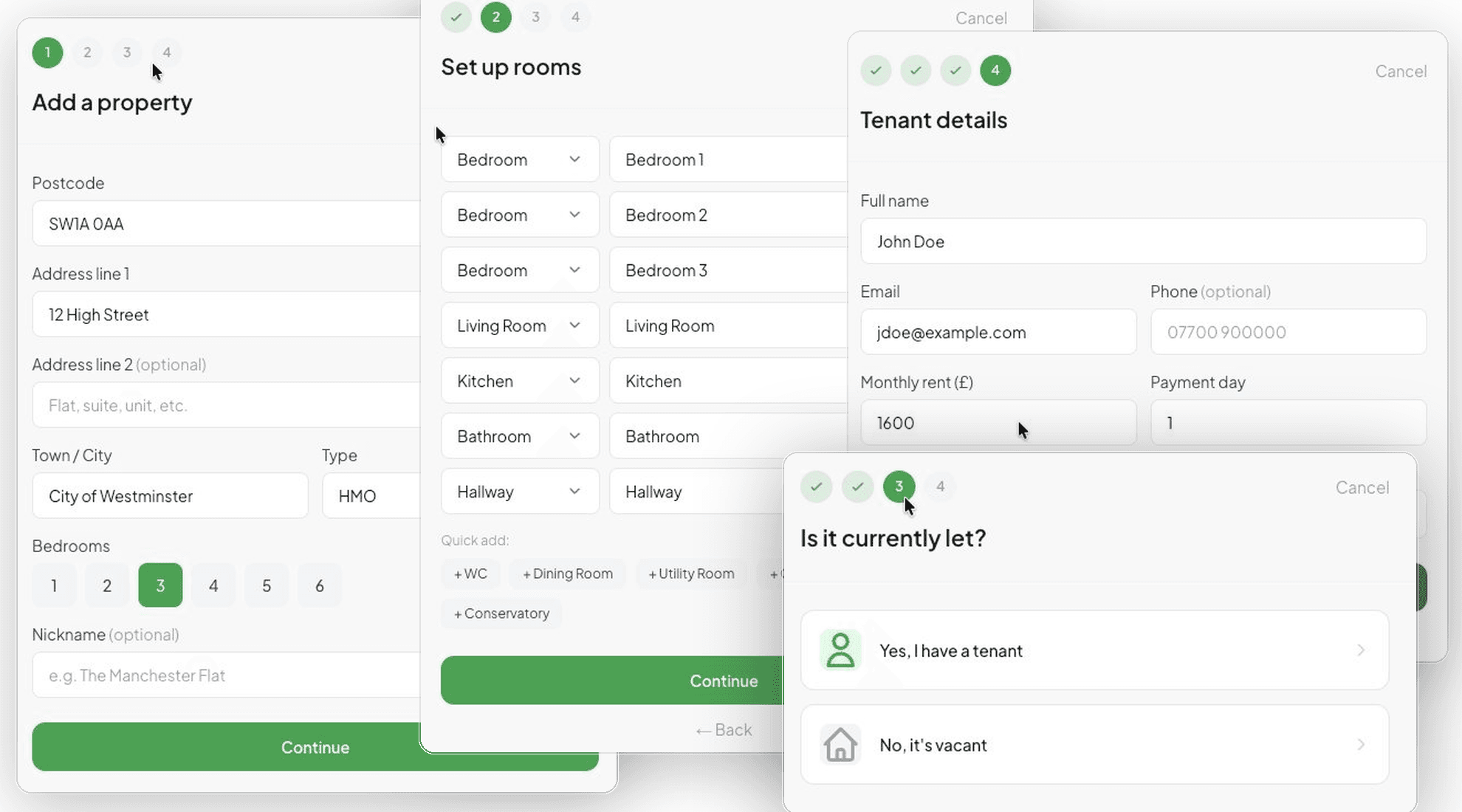Image resolution: width=1462 pixels, height=812 pixels.
Task: Select 5 bedrooms option
Action: tap(267, 585)
